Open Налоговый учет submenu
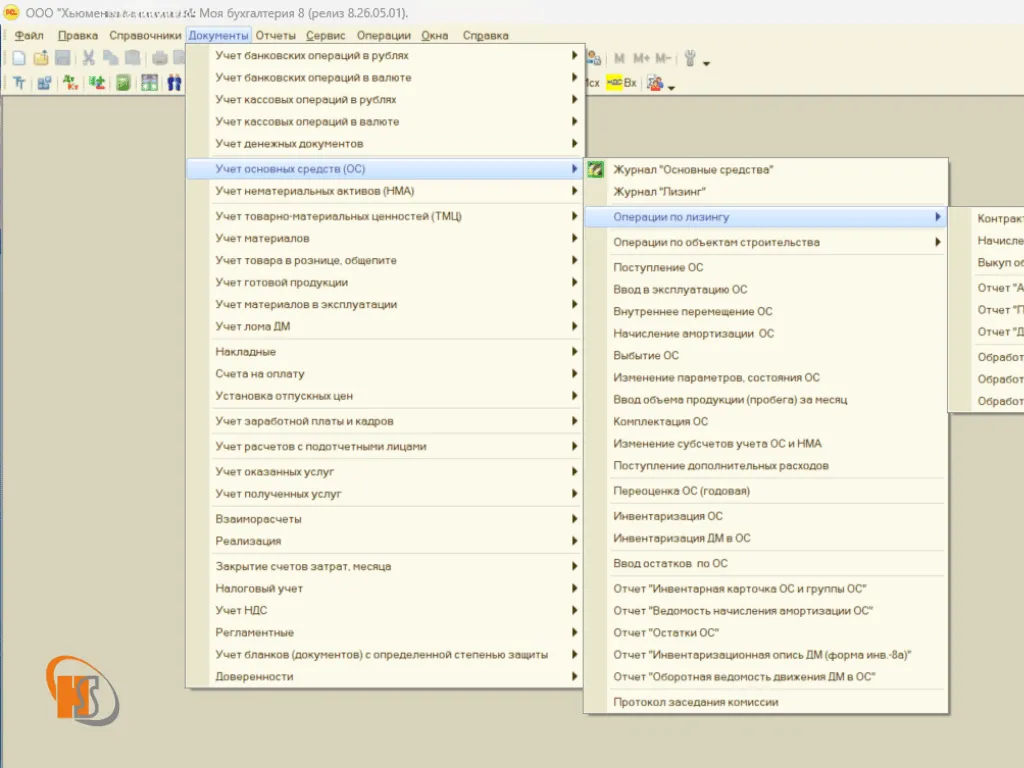The height and width of the screenshot is (768, 1024). tap(385, 588)
